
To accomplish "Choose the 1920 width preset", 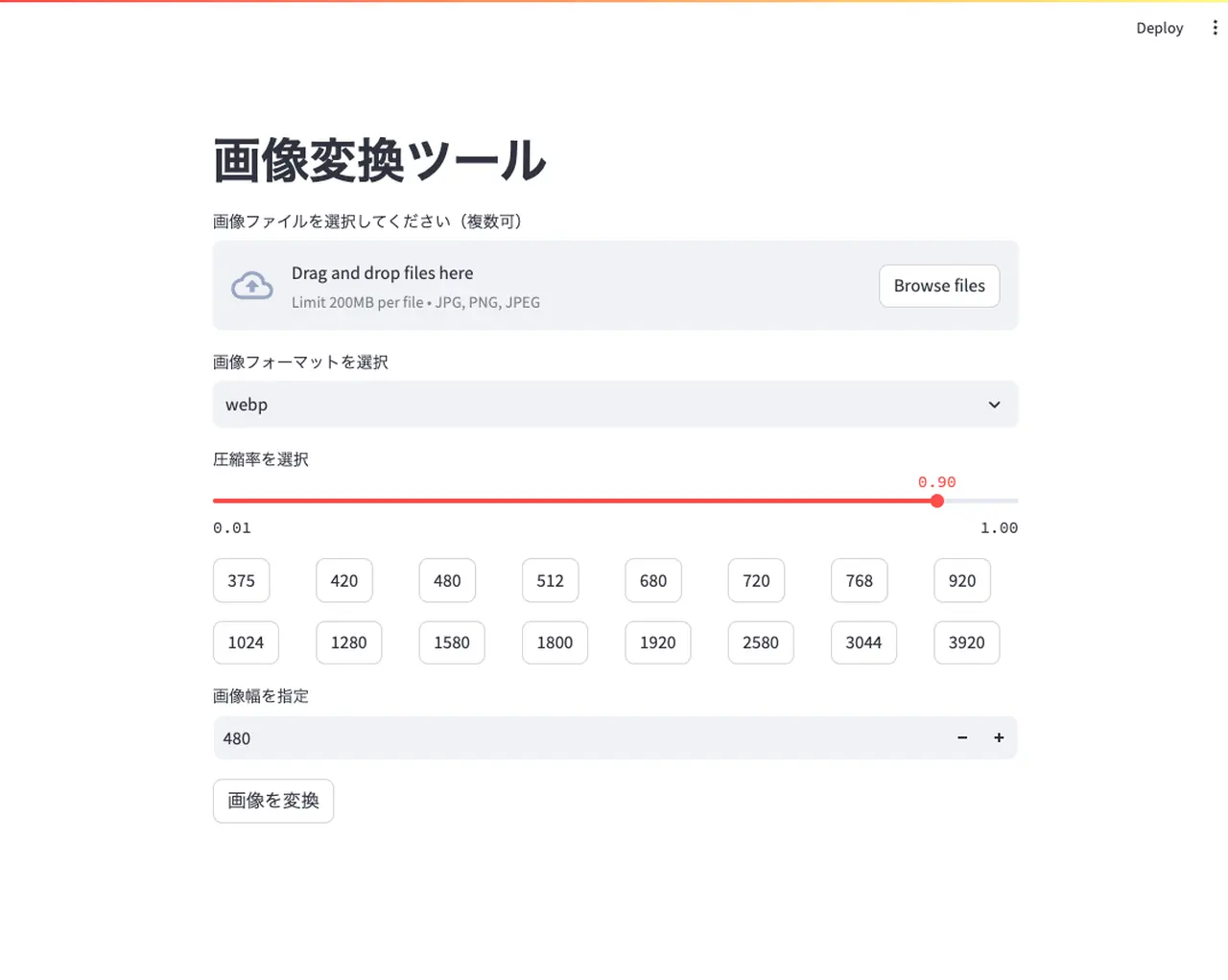I will (657, 642).
